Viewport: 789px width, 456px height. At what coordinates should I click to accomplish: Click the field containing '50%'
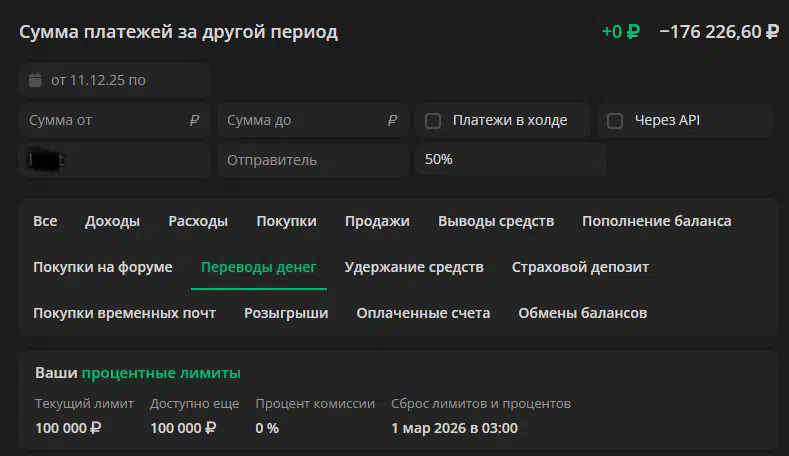(x=510, y=160)
